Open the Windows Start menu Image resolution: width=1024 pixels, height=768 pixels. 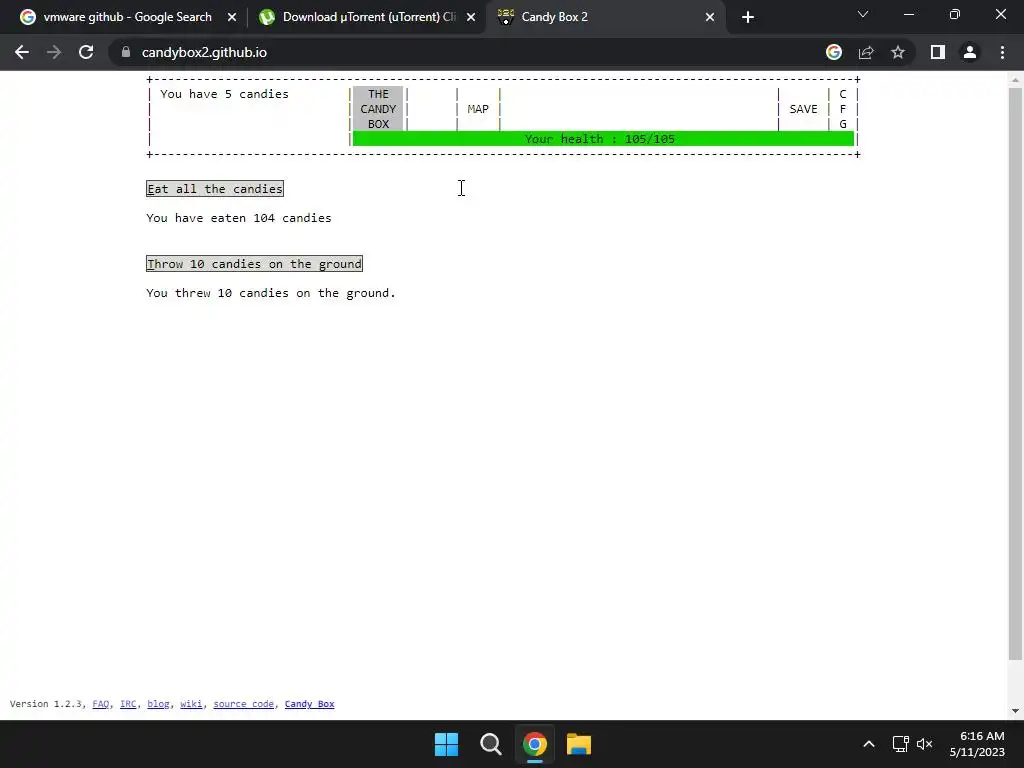[447, 744]
